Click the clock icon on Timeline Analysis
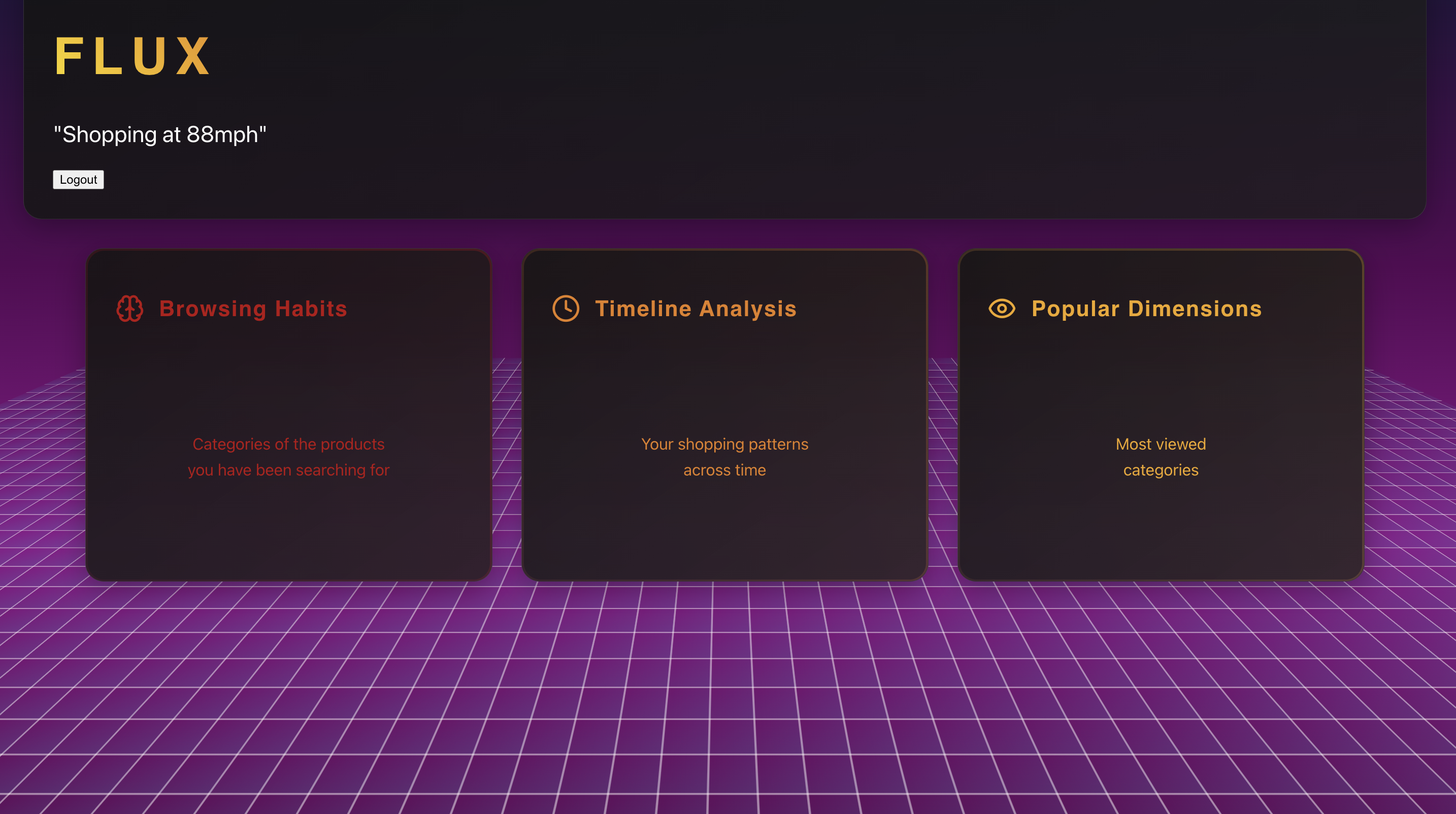Viewport: 1456px width, 814px height. pos(565,309)
